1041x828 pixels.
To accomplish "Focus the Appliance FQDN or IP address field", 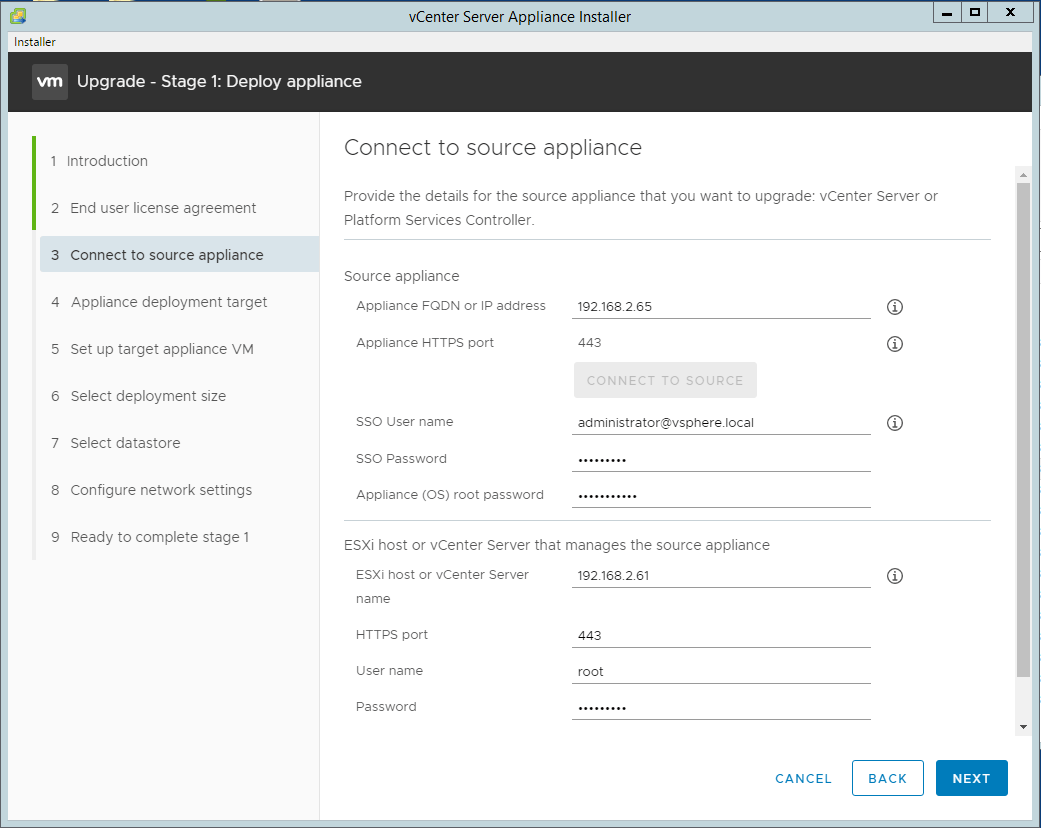I will click(721, 307).
